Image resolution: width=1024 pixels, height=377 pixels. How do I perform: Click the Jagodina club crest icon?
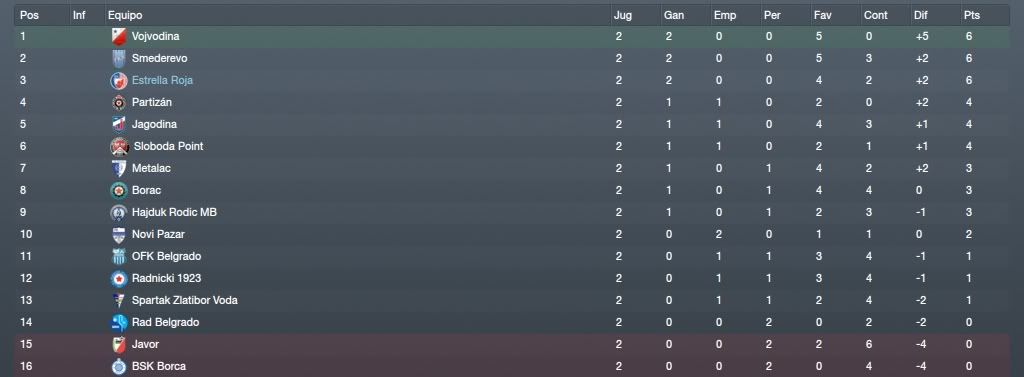118,125
